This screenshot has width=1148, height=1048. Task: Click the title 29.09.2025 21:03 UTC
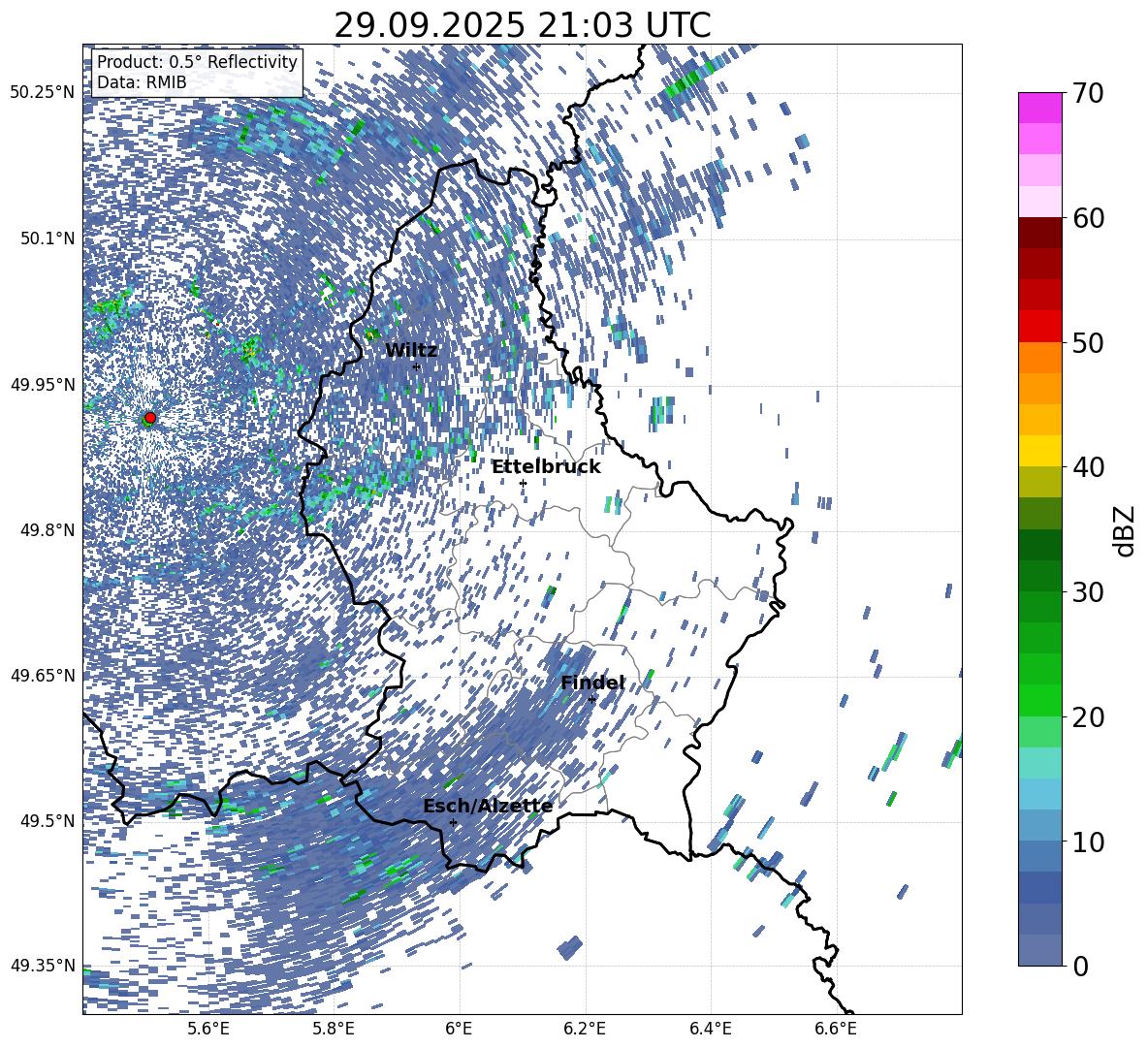[x=522, y=25]
